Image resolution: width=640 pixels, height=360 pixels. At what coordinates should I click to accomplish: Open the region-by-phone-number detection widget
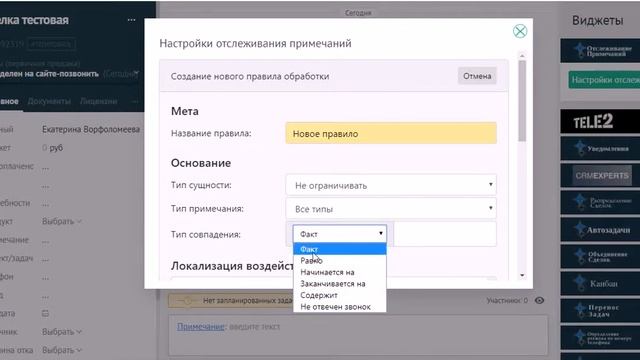click(600, 338)
